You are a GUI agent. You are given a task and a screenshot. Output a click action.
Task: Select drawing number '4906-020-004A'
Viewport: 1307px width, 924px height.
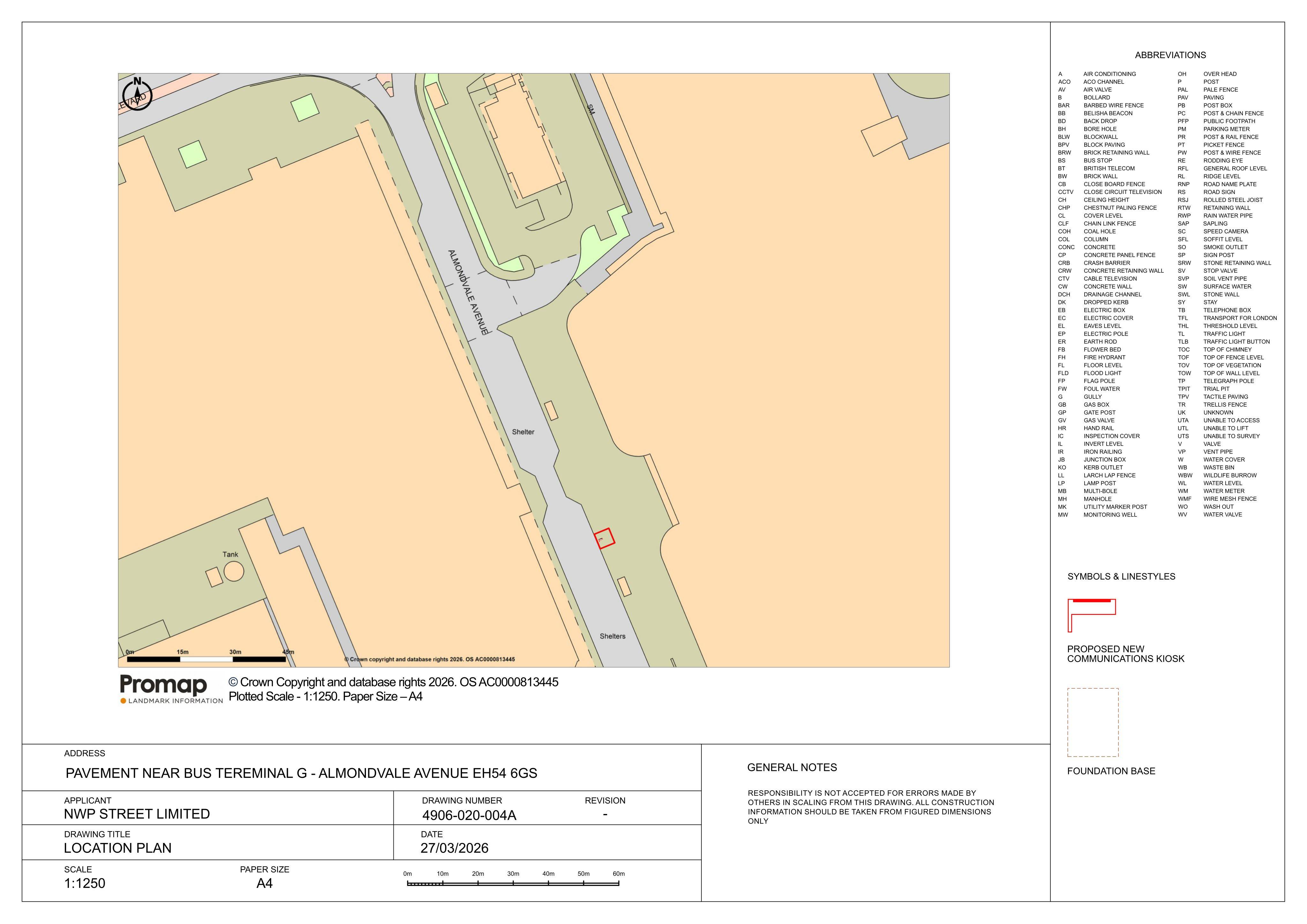pyautogui.click(x=469, y=815)
